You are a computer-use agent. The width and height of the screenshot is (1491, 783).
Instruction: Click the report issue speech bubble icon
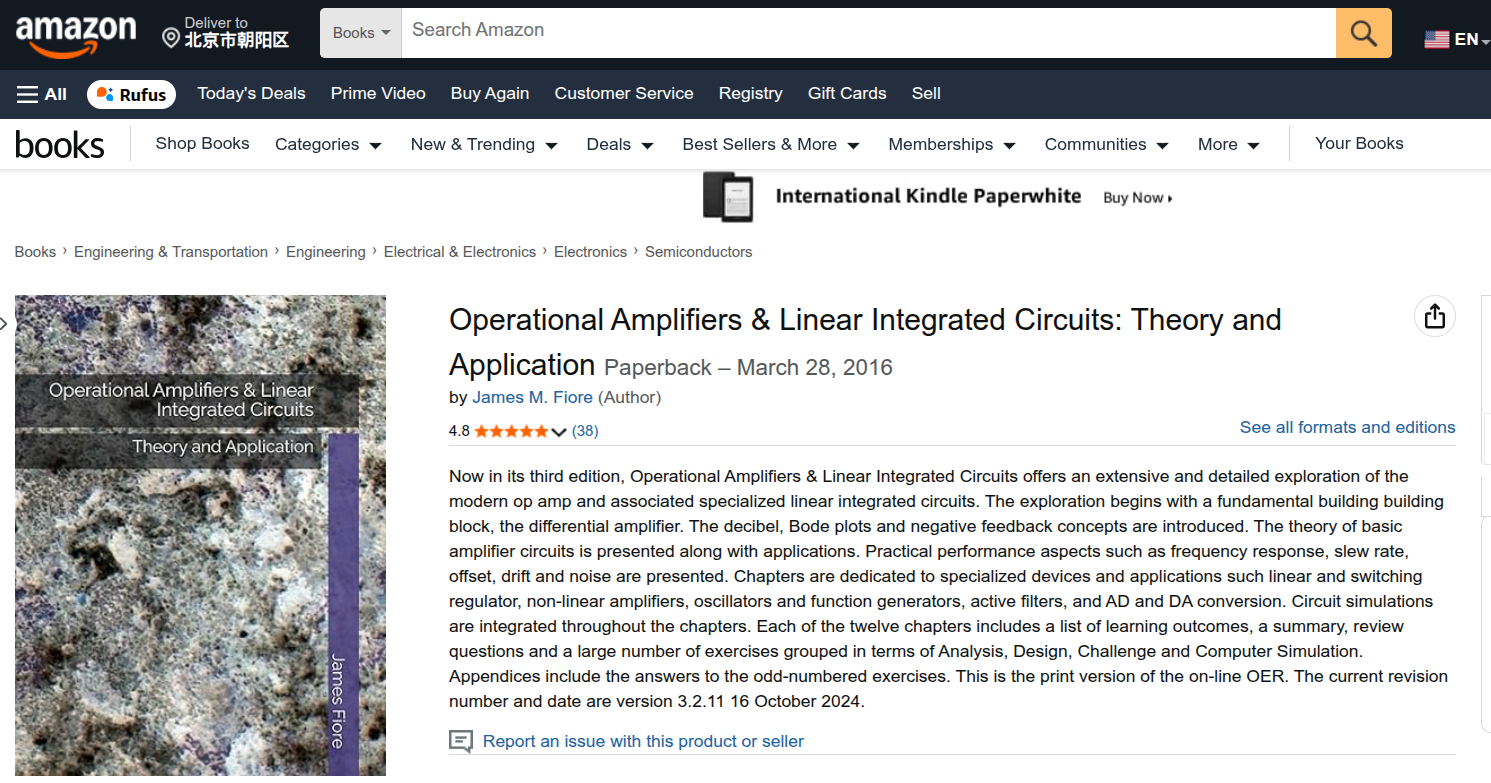(461, 741)
